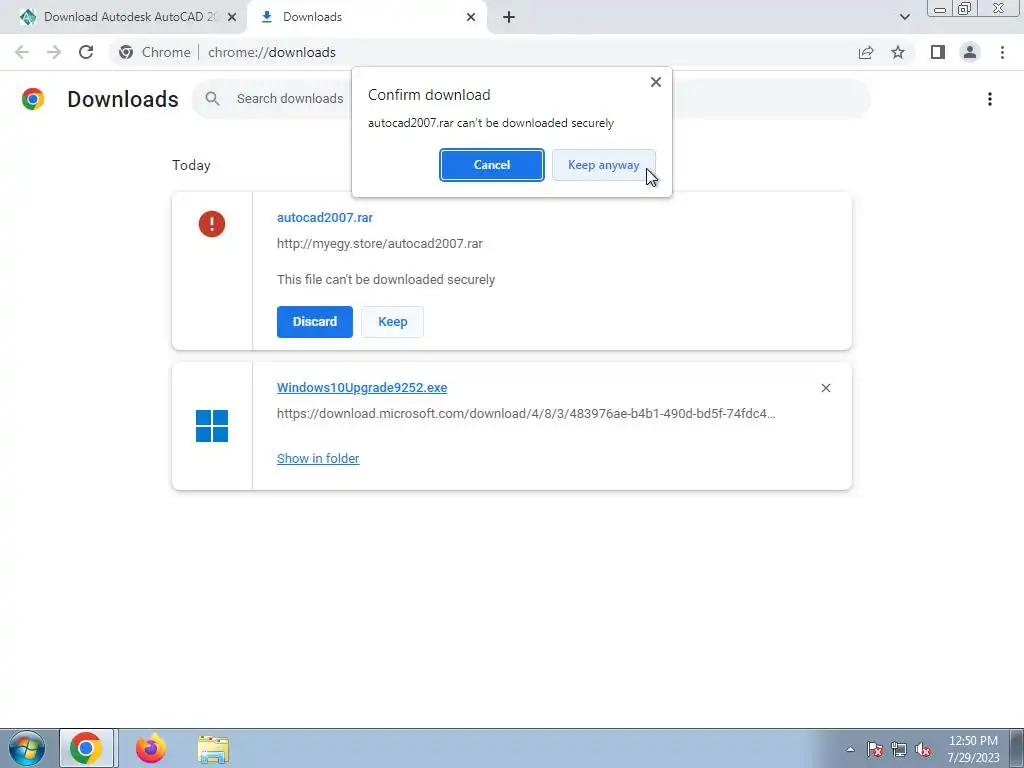The height and width of the screenshot is (768, 1024).
Task: Click the download.microsoft.com URL text
Action: [526, 413]
